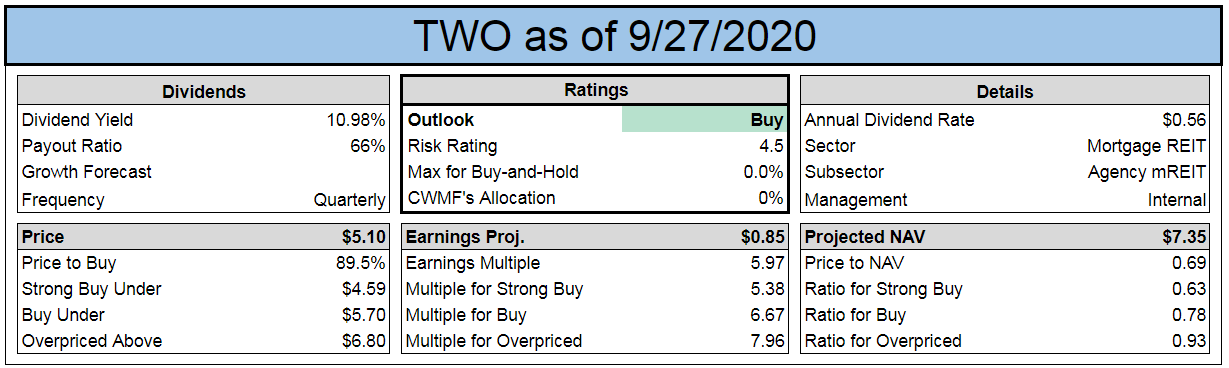The height and width of the screenshot is (368, 1229).
Task: Click the Strong Buy Under value $4.59
Action: 364,289
